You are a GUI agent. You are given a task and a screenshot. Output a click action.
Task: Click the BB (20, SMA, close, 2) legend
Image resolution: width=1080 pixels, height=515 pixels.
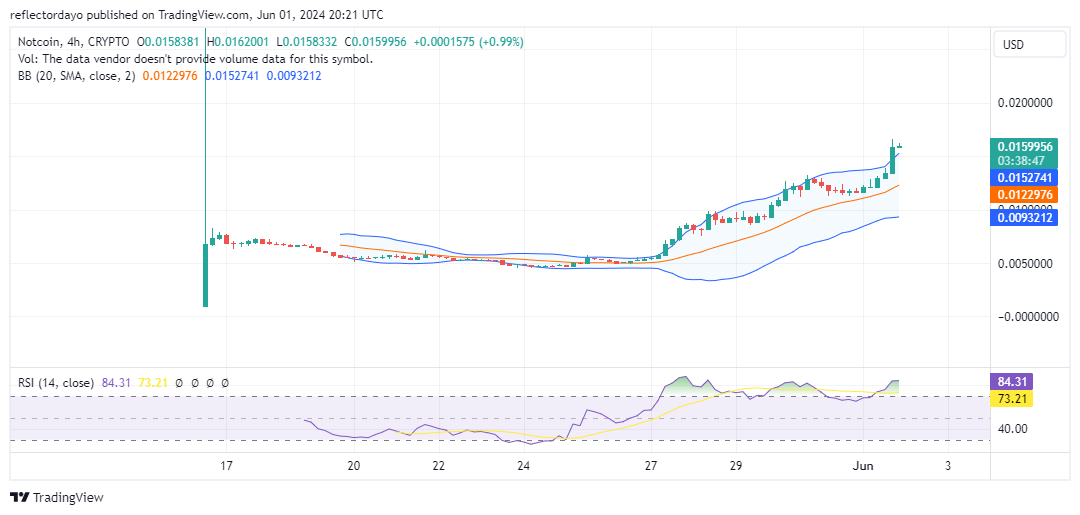(x=78, y=76)
